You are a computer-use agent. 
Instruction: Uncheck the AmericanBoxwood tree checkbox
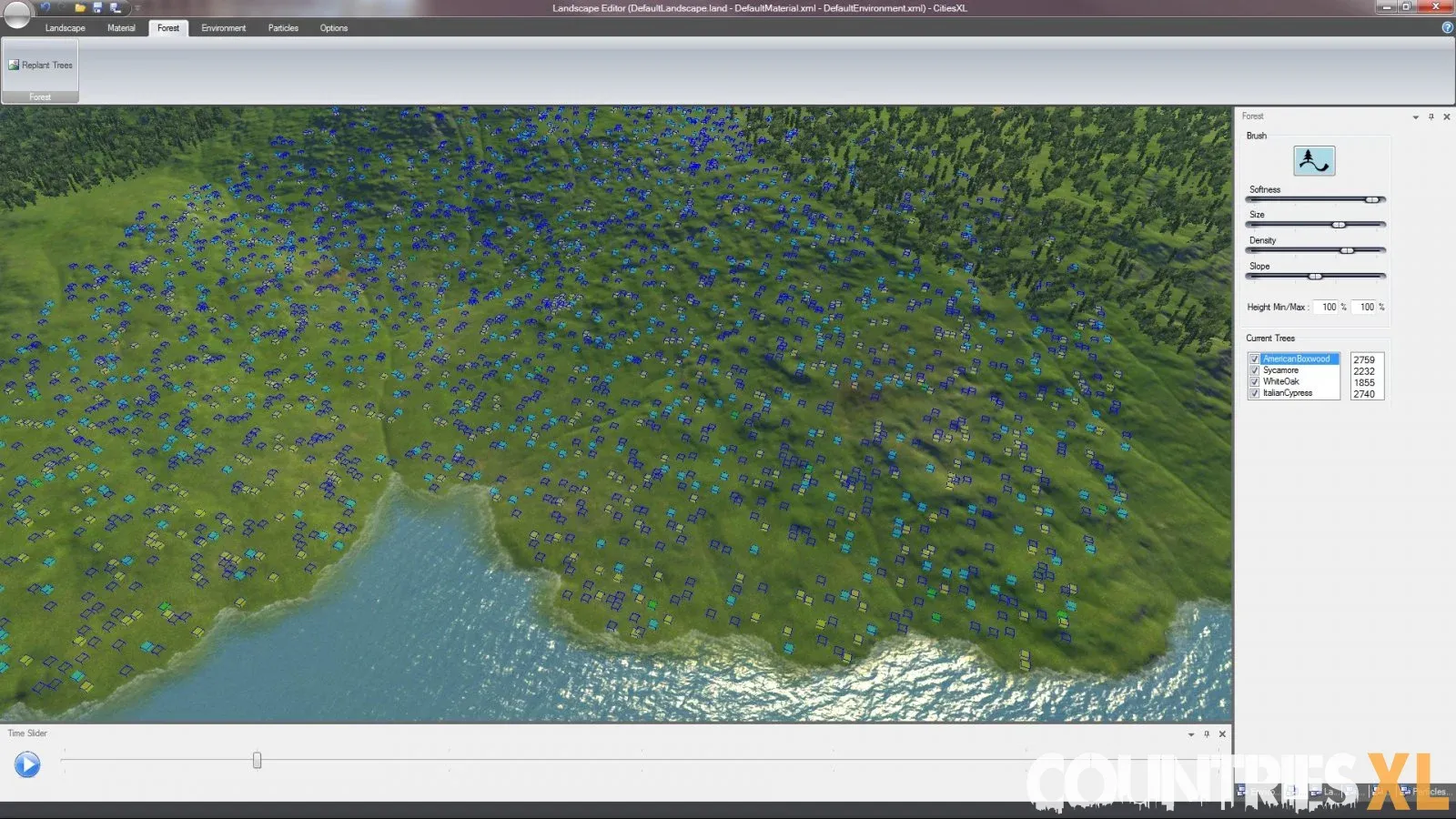coord(1255,359)
